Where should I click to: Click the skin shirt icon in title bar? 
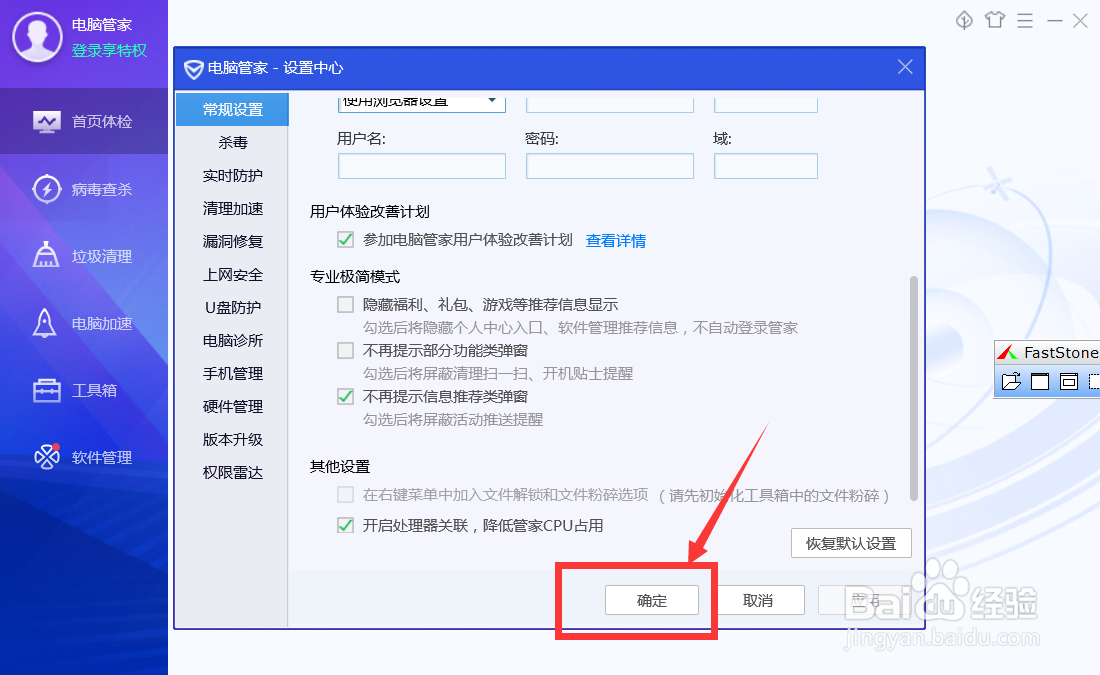(995, 20)
